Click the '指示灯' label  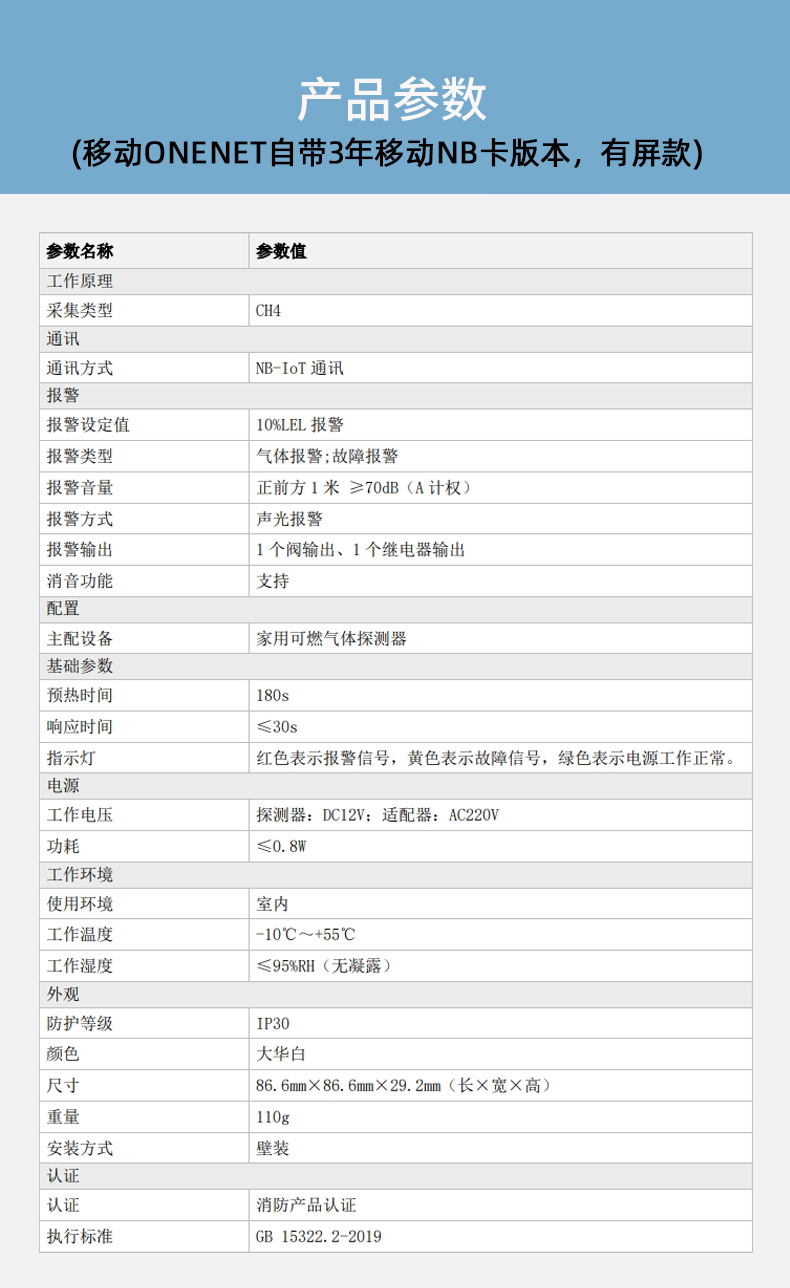[71, 758]
